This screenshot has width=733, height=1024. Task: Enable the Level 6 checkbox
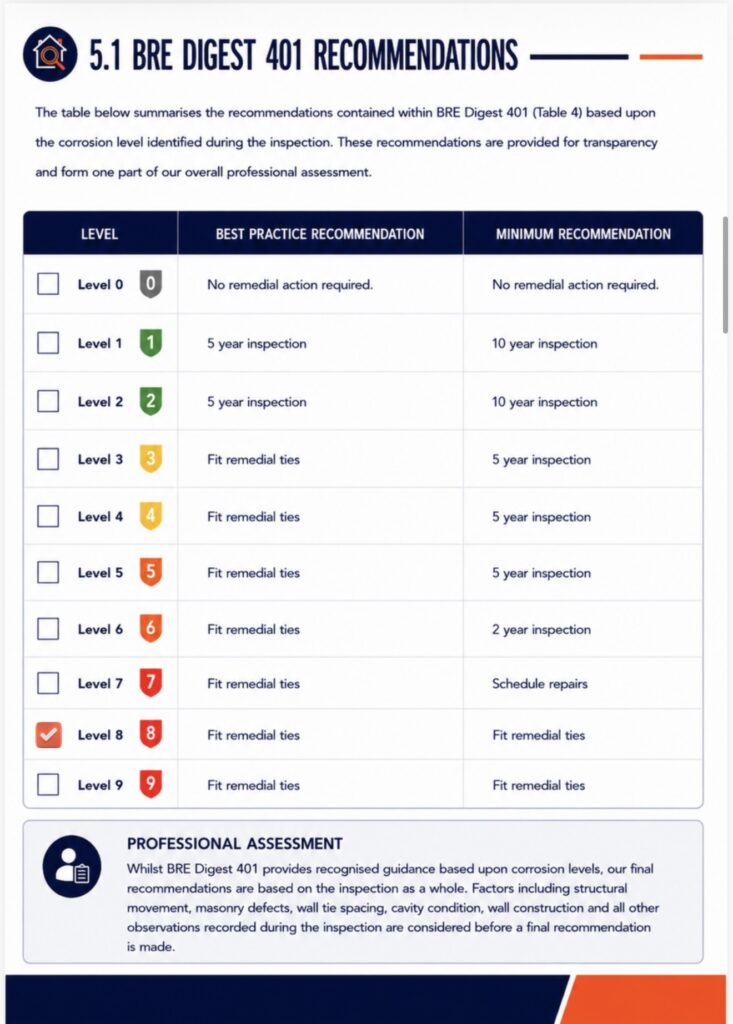pyautogui.click(x=48, y=629)
